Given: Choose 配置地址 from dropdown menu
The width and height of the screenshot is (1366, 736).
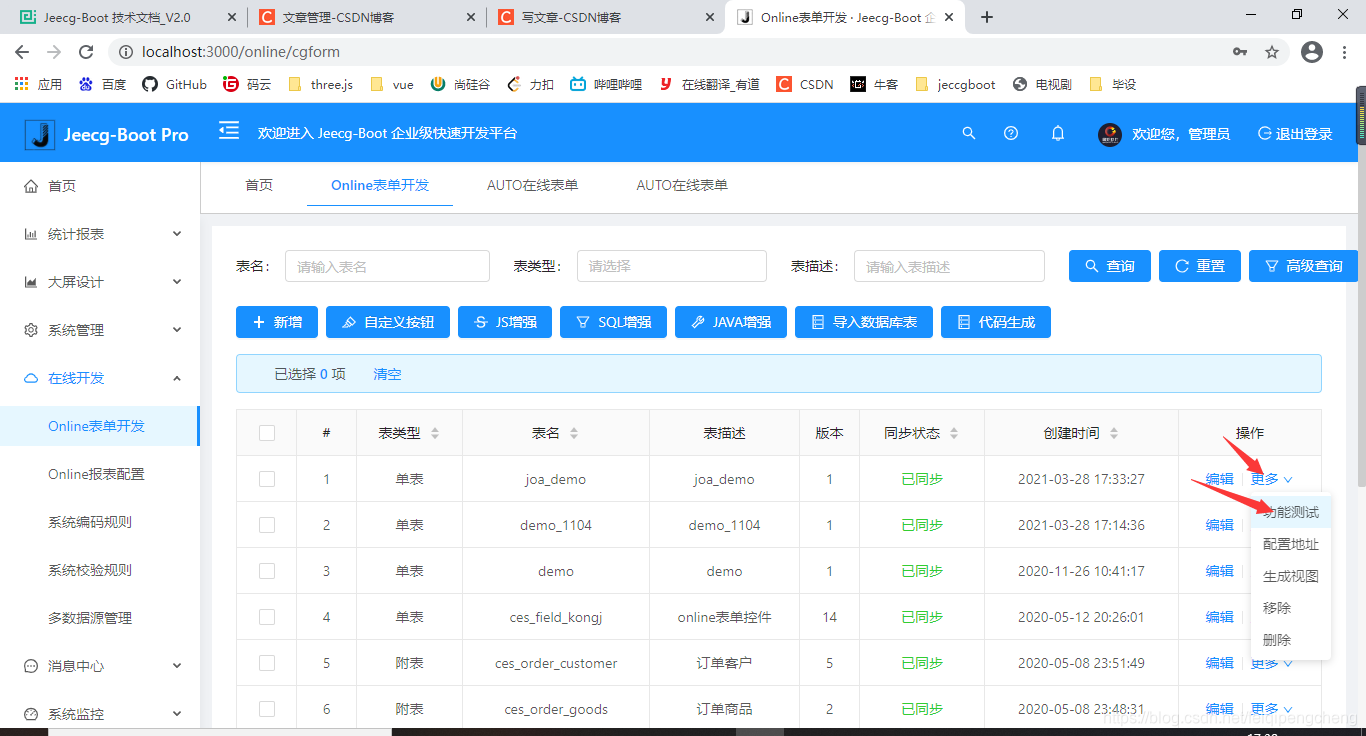Looking at the screenshot, I should pyautogui.click(x=1291, y=544).
